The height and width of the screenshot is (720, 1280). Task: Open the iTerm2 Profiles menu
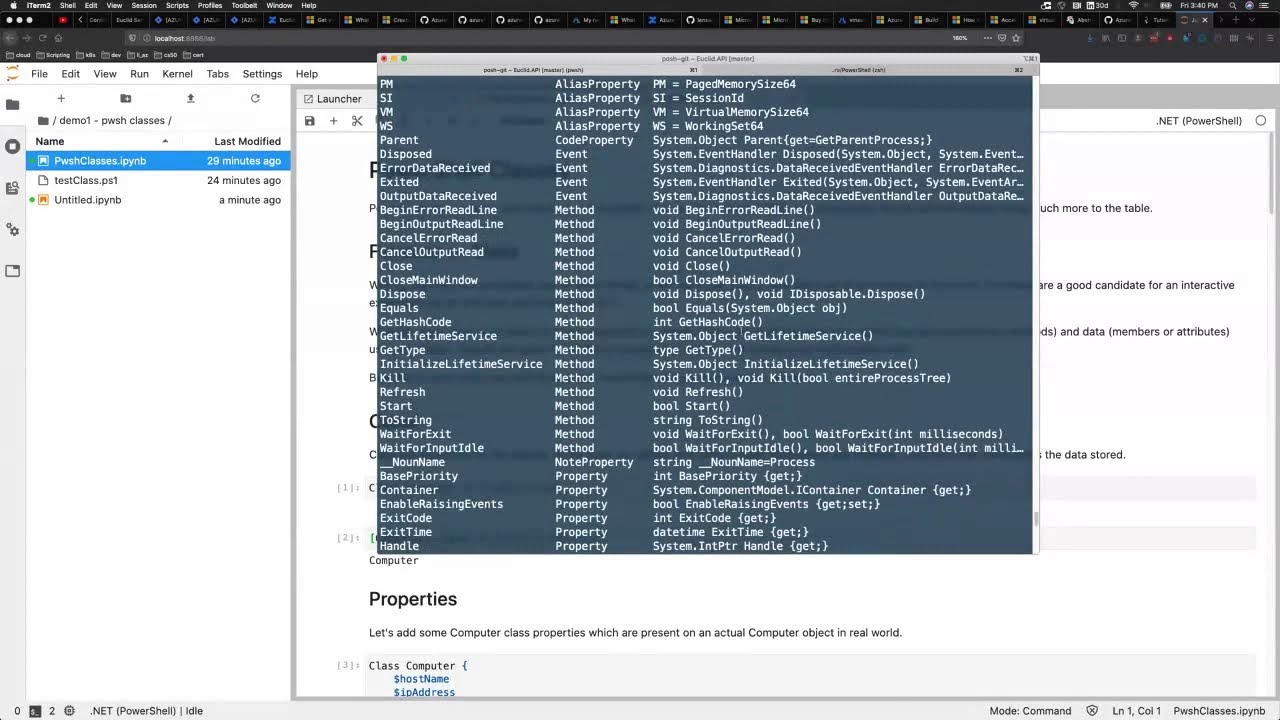point(210,5)
